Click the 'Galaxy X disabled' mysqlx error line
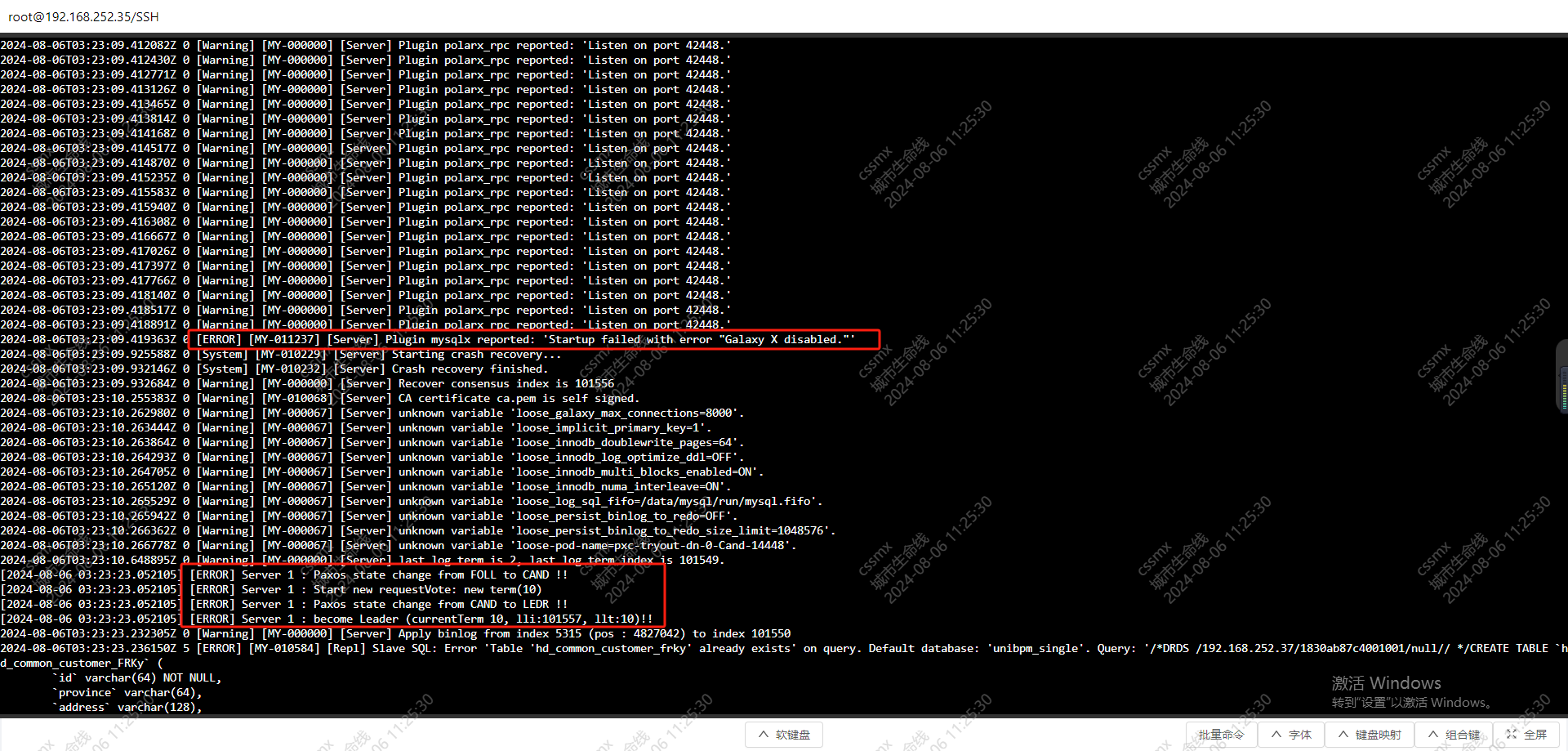Image resolution: width=1568 pixels, height=751 pixels. pos(428,340)
